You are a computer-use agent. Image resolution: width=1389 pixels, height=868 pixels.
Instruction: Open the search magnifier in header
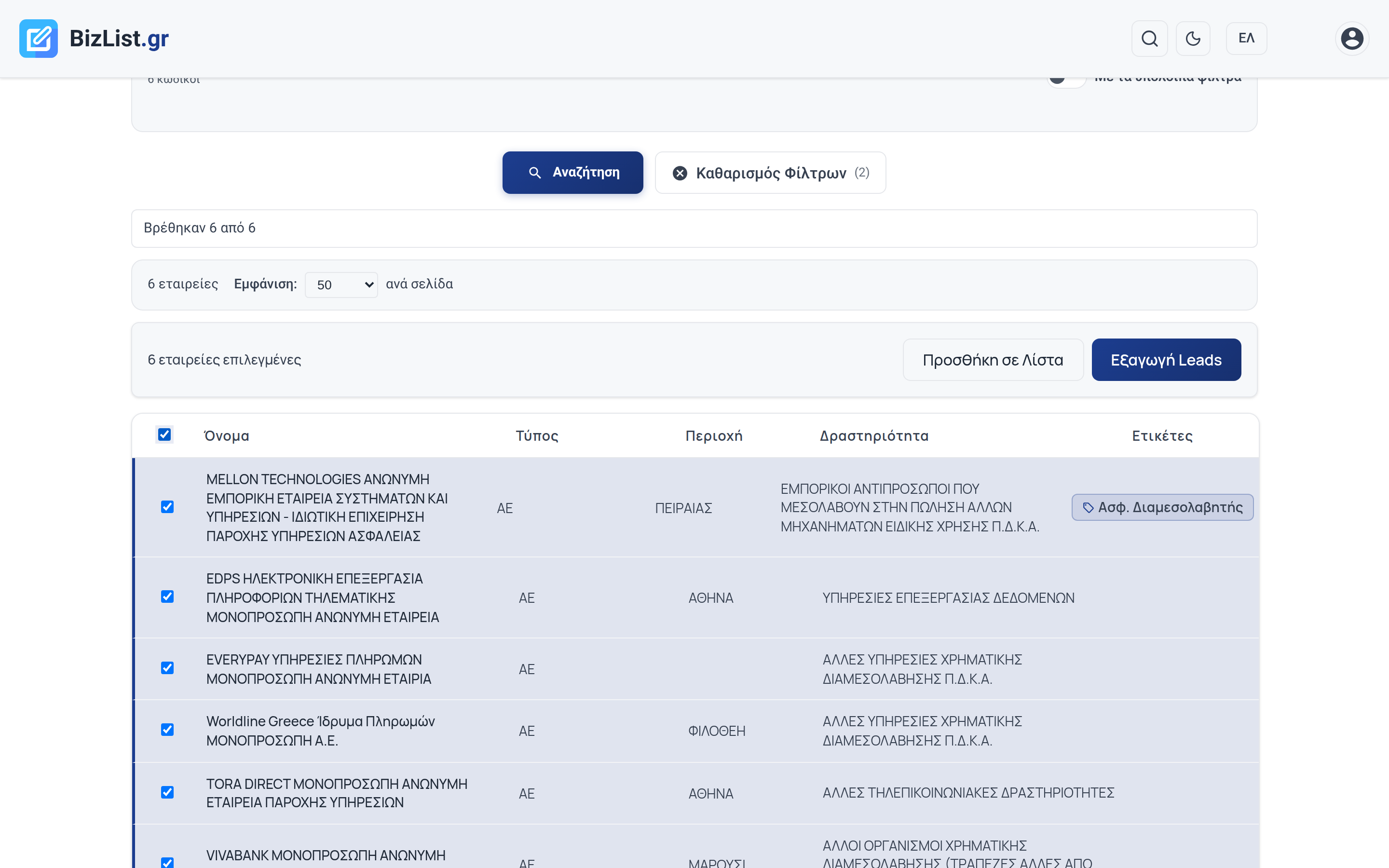click(1149, 39)
